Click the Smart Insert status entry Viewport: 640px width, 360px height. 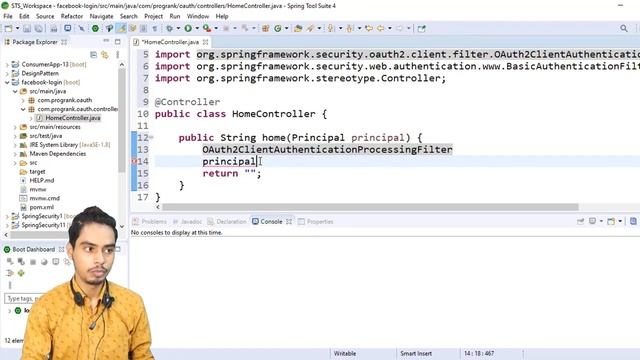point(416,353)
